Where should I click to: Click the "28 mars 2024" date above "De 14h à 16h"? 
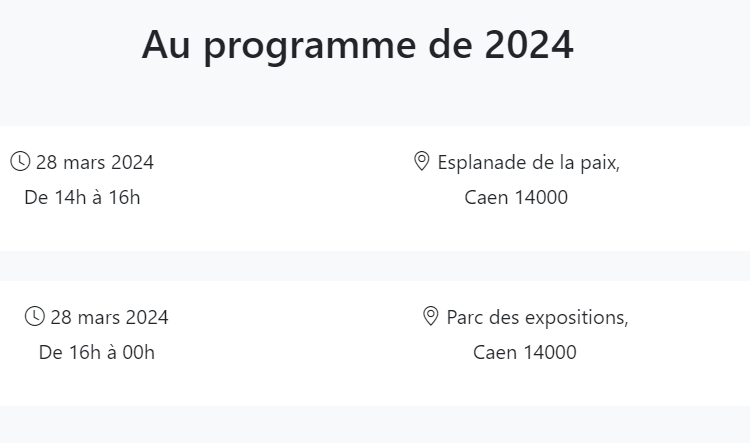pyautogui.click(x=95, y=163)
